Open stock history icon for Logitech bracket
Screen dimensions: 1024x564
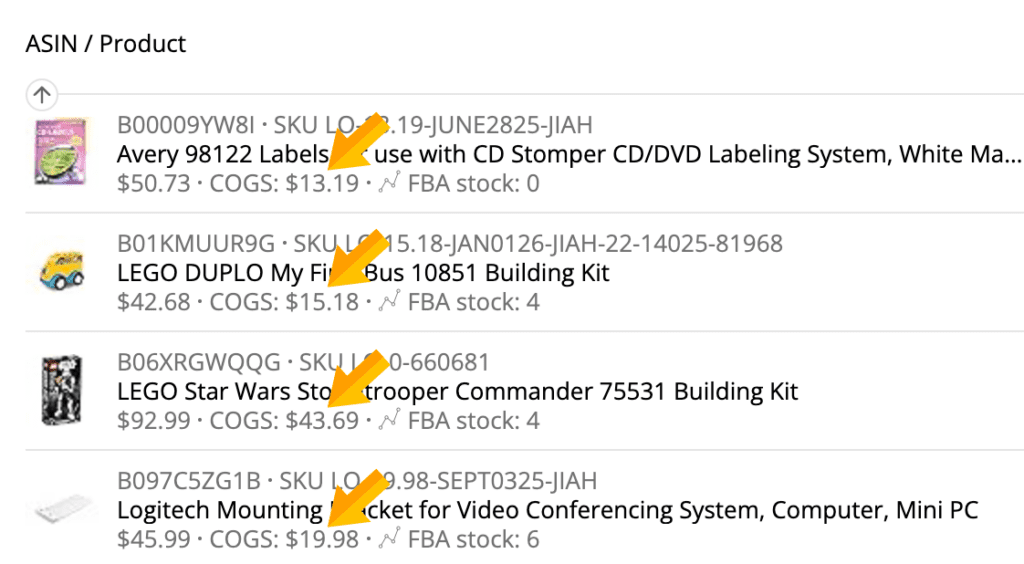click(x=390, y=540)
